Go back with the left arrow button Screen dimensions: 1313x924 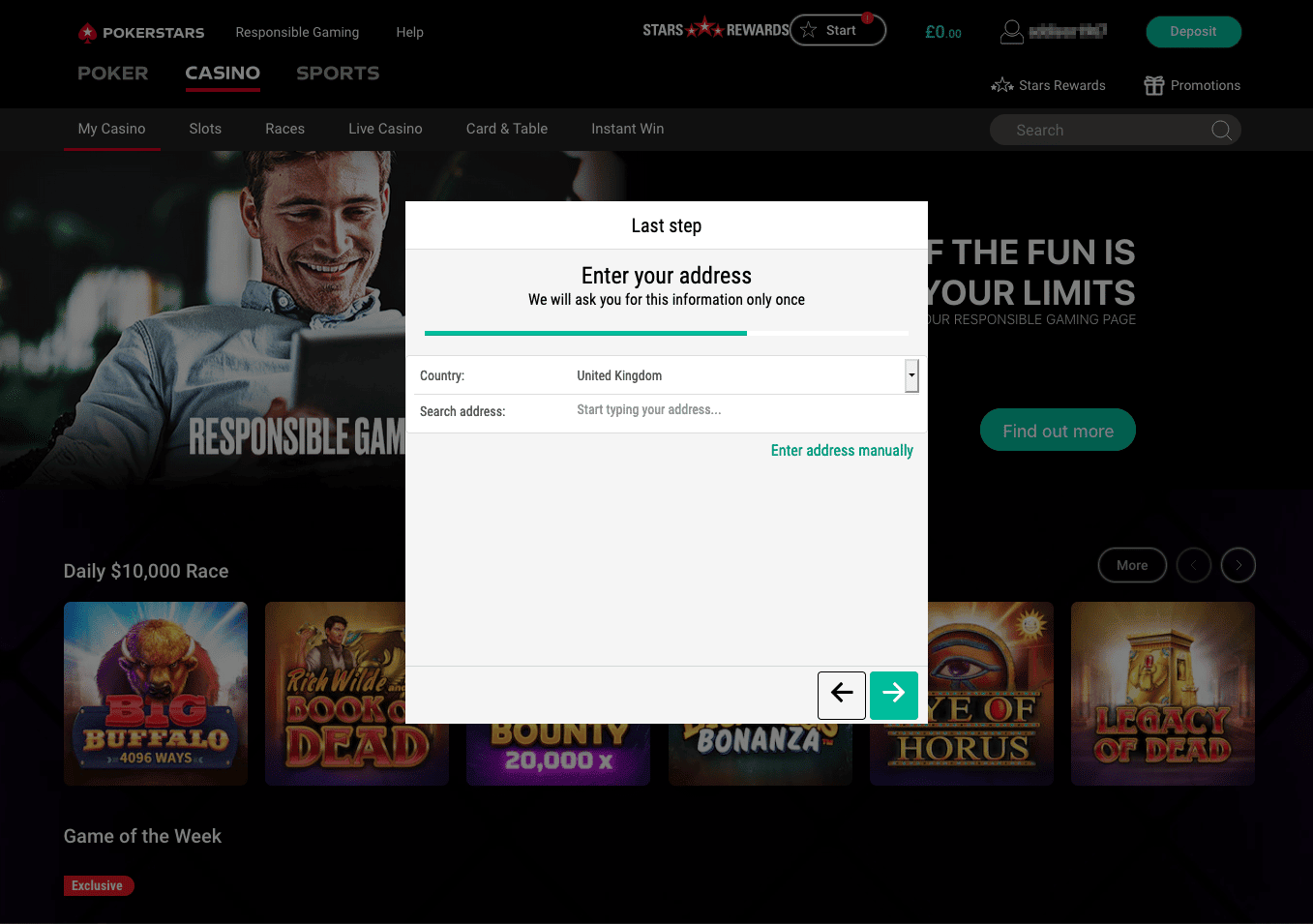click(842, 695)
